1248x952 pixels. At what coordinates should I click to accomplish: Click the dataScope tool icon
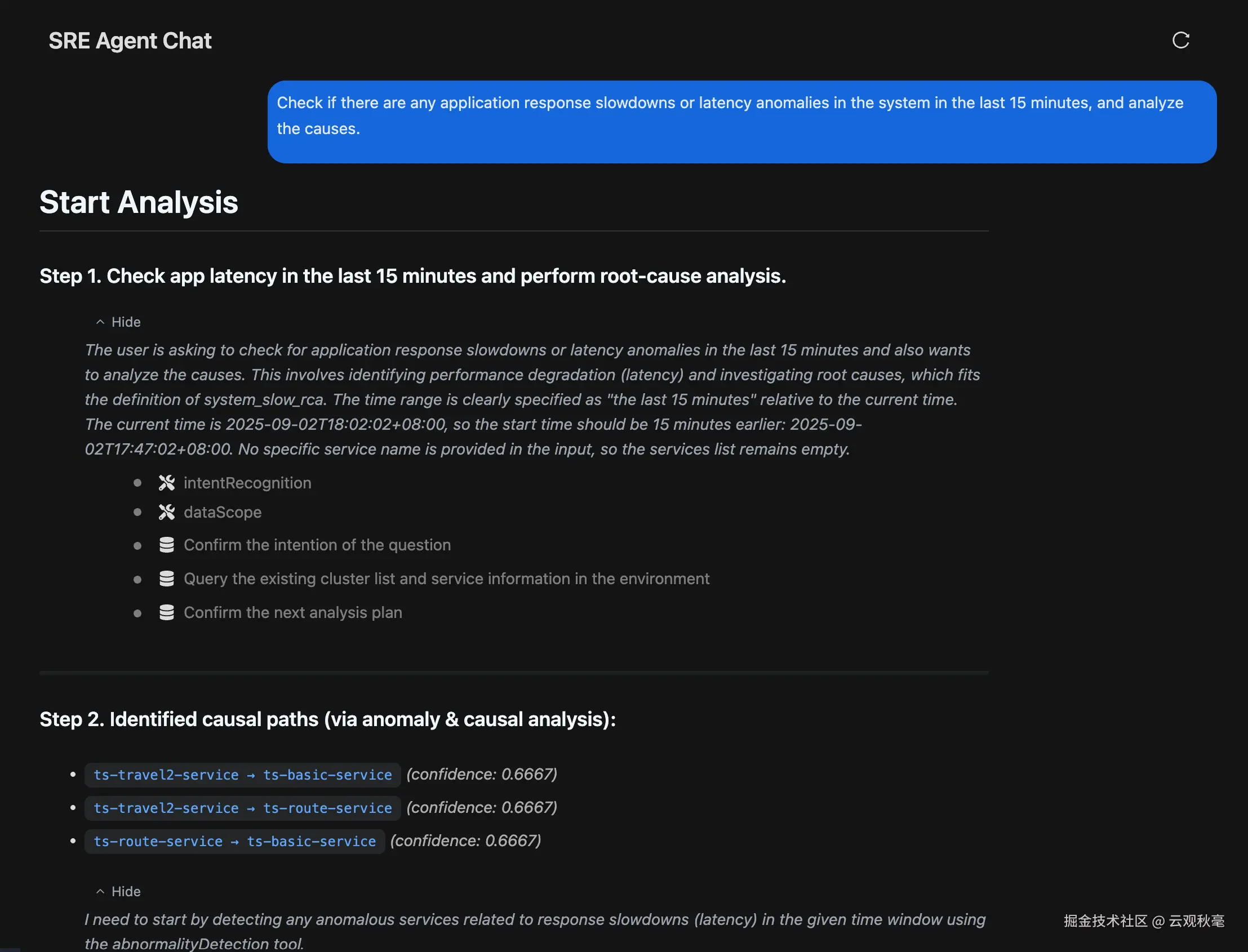[167, 512]
